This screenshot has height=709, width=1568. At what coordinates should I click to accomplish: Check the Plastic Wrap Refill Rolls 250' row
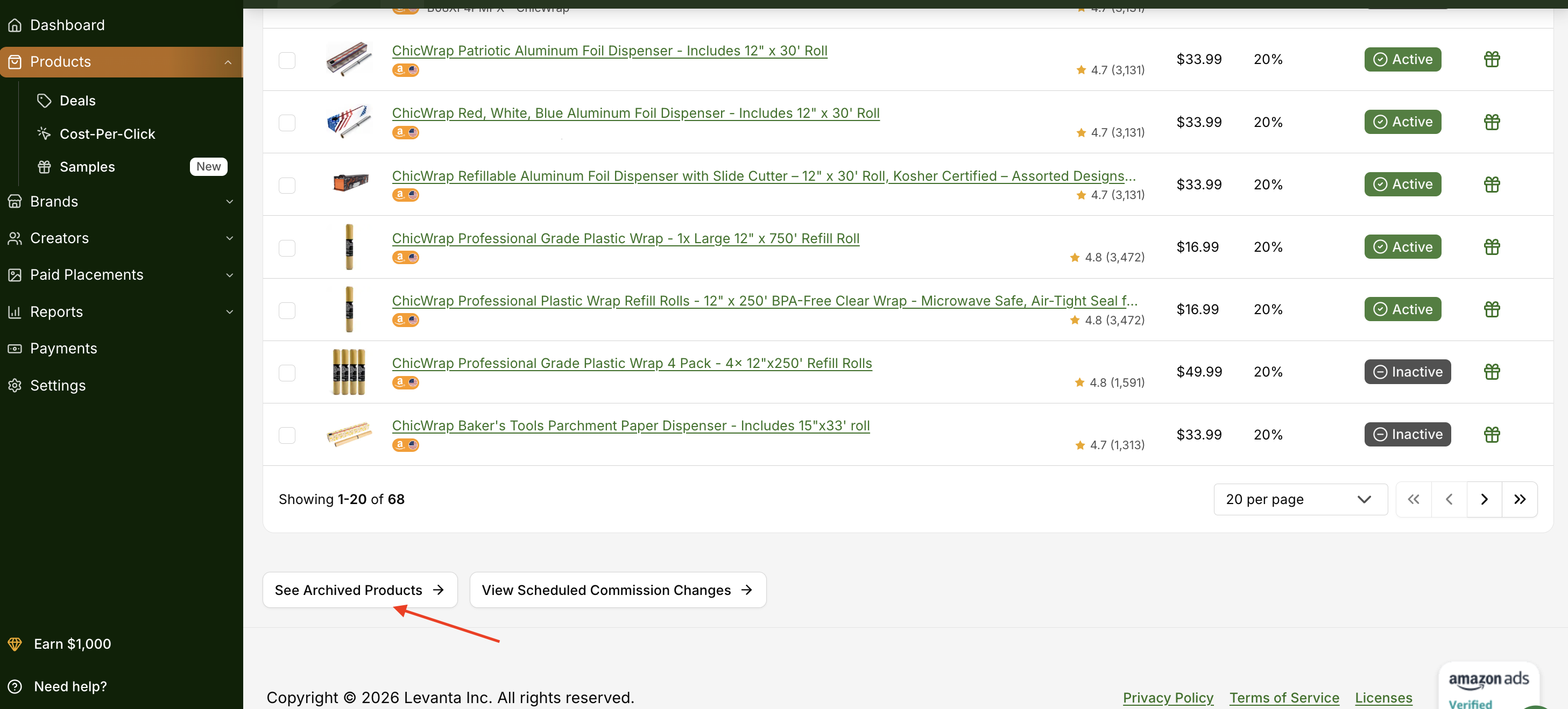(287, 310)
